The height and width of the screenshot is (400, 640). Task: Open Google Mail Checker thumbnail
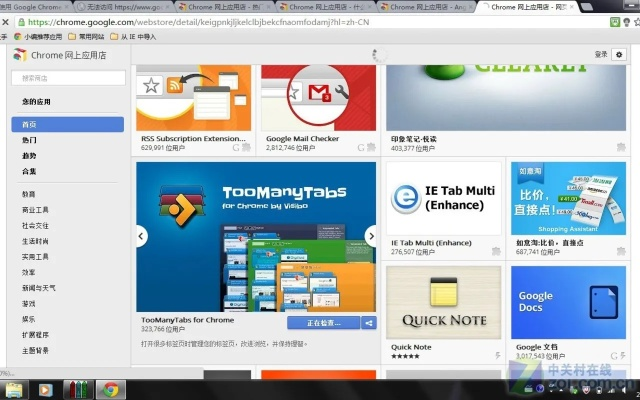pyautogui.click(x=318, y=98)
